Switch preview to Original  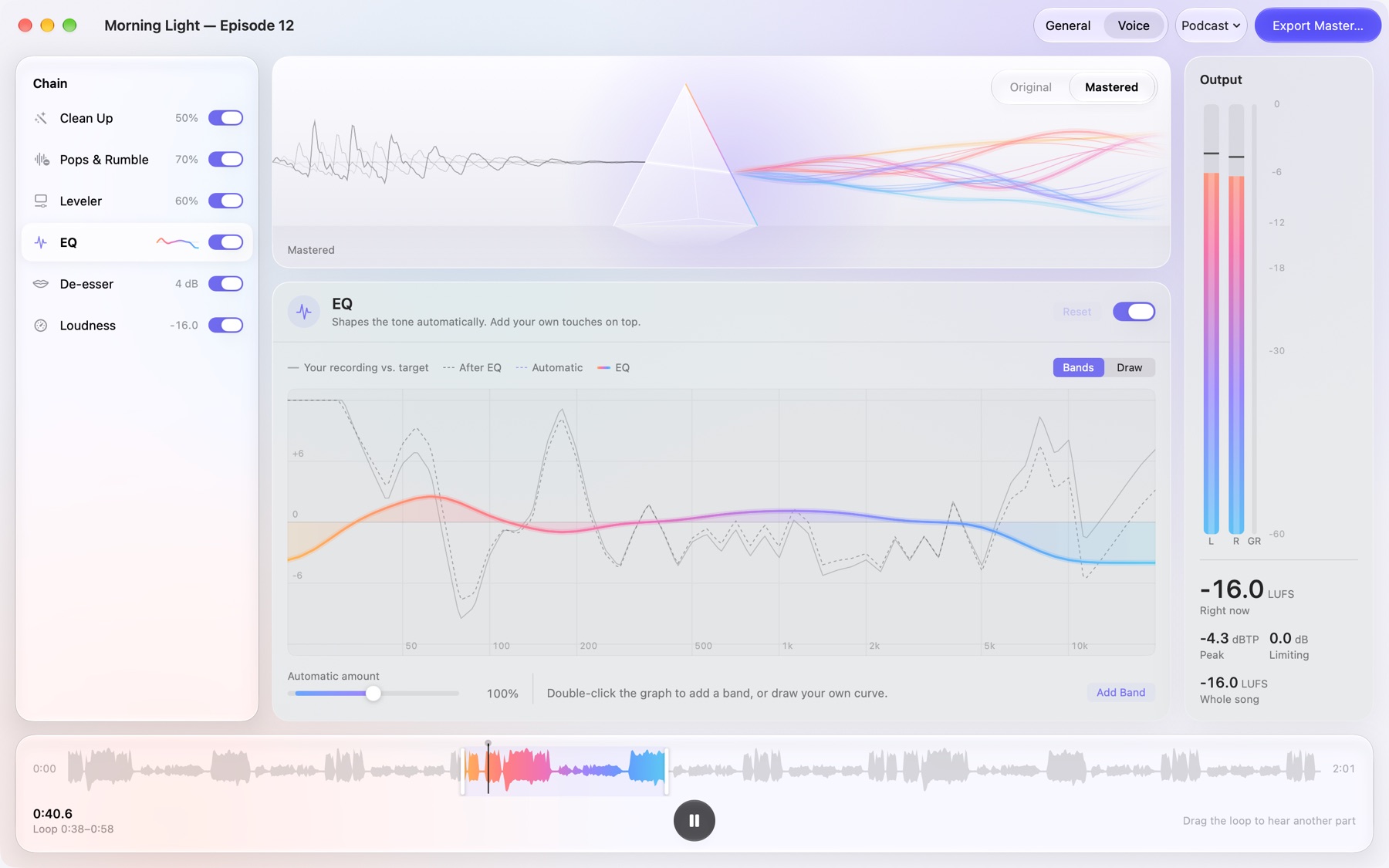1030,87
